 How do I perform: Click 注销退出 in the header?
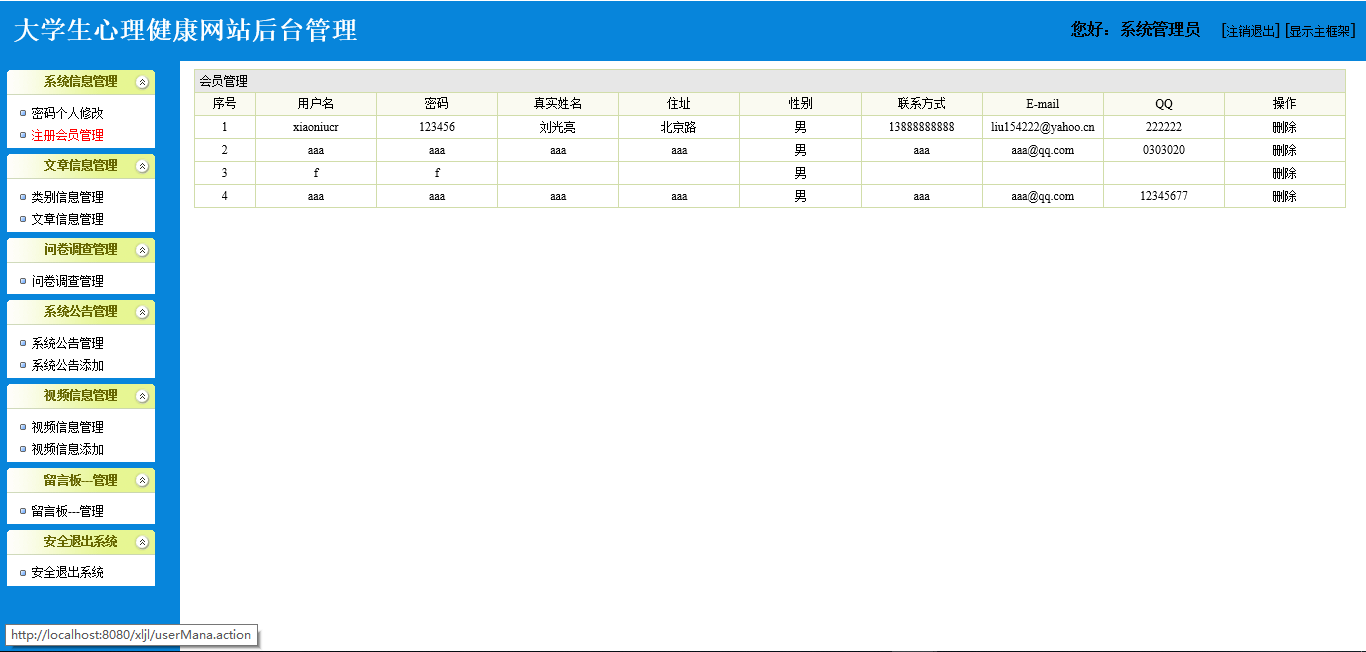(1250, 31)
